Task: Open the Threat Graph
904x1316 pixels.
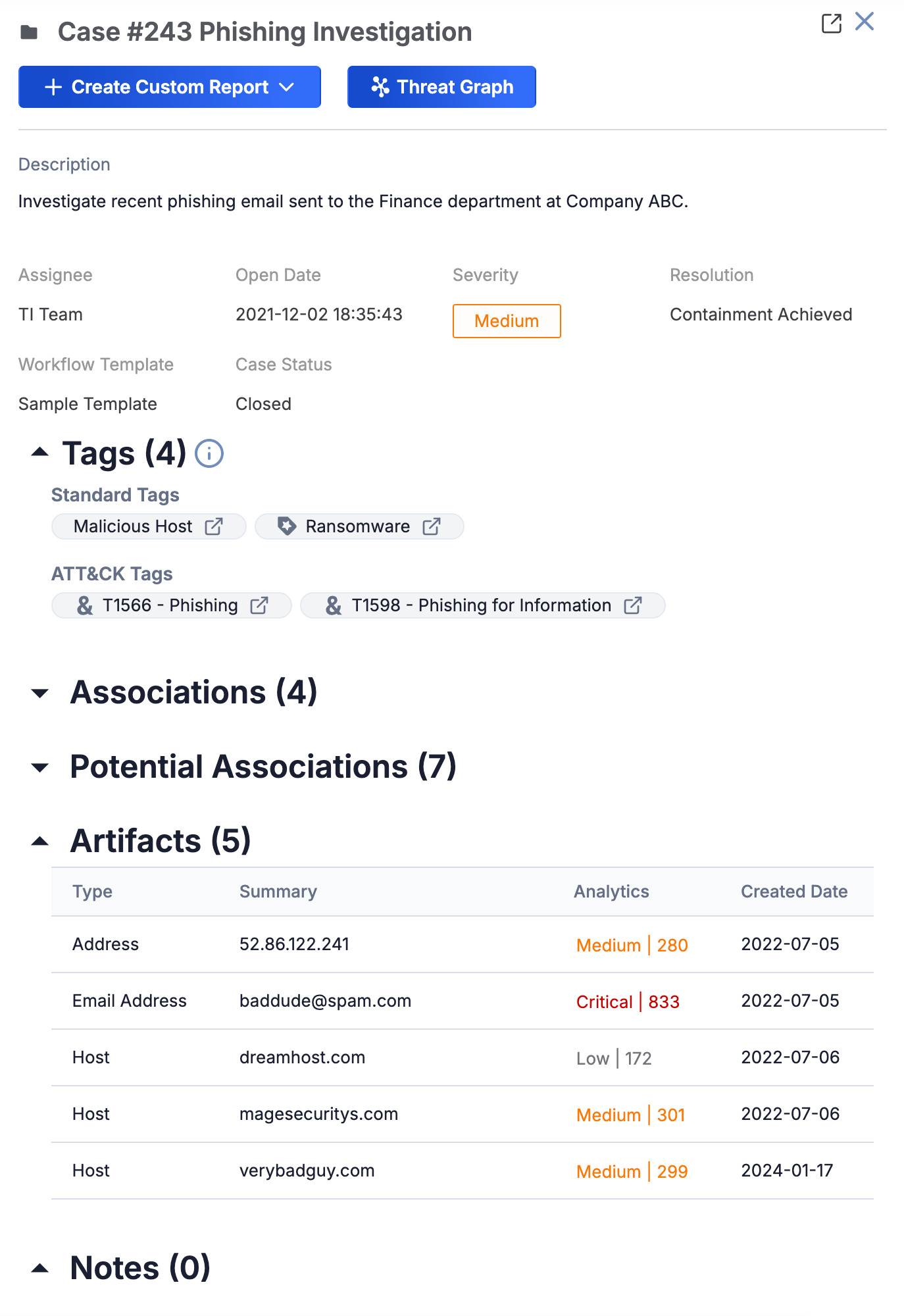Action: coord(441,87)
